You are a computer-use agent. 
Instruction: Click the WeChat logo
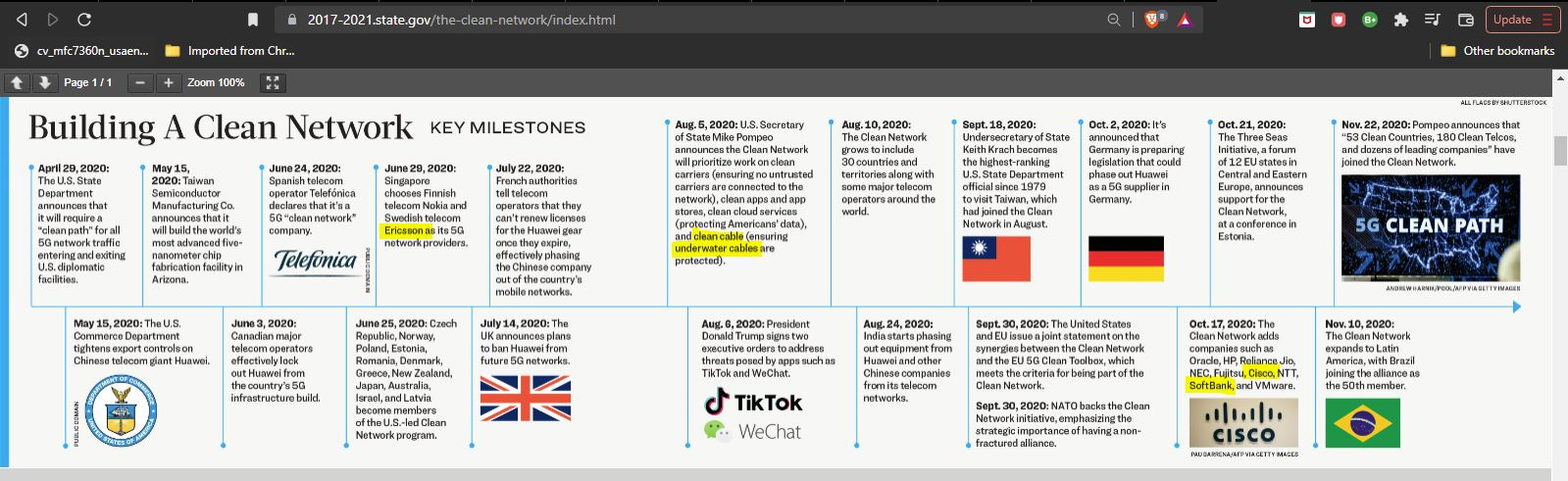tap(752, 431)
